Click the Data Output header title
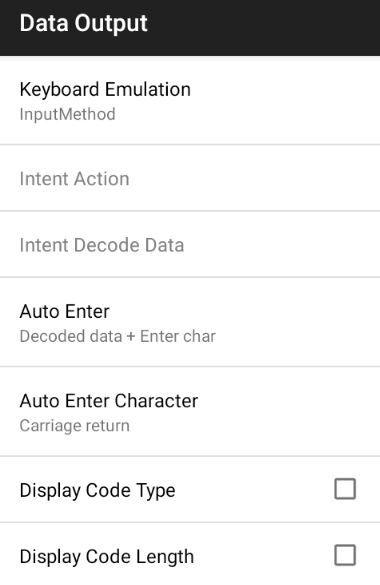Viewport: 380px width, 585px height. (84, 23)
